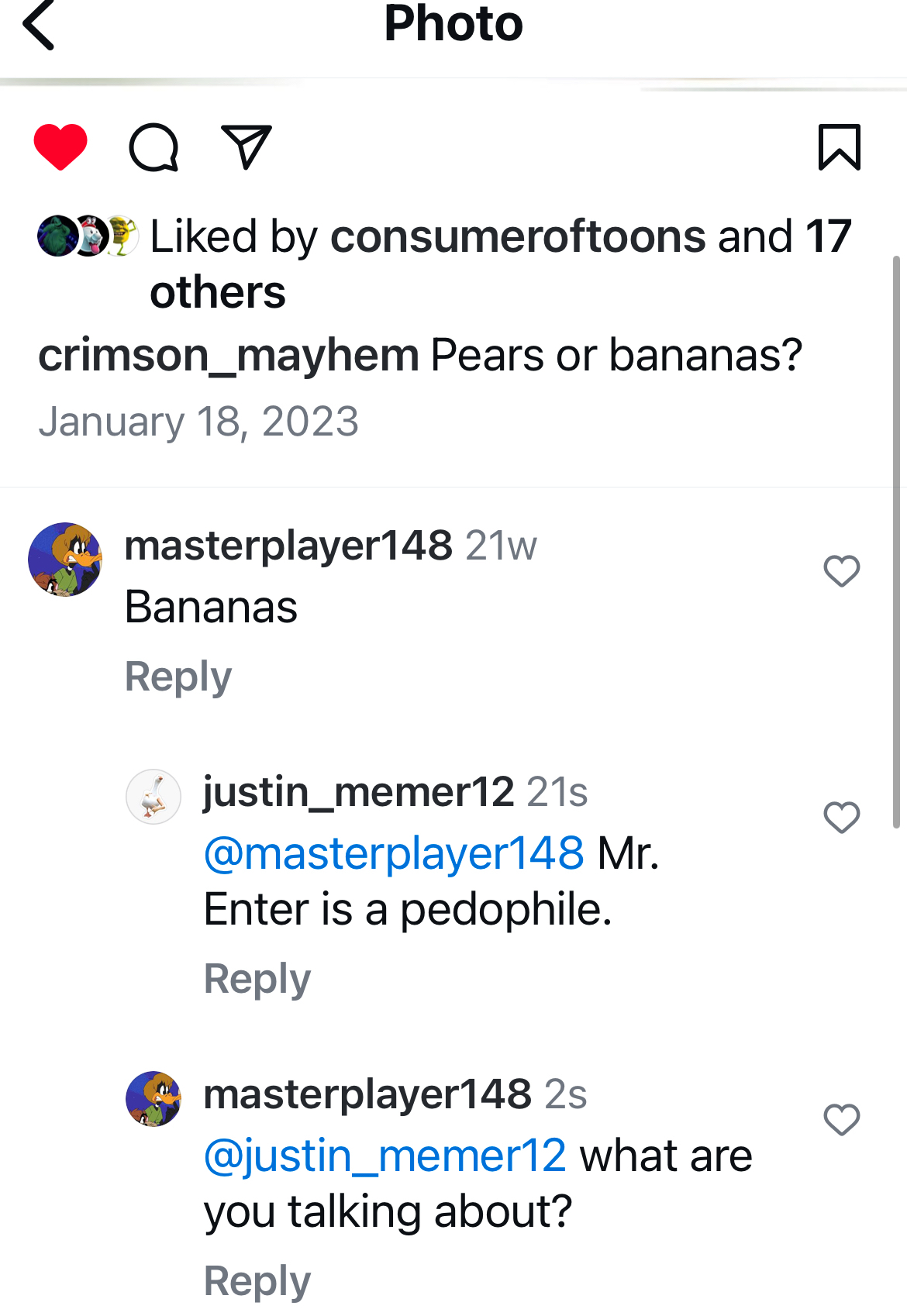Tap the @justin_memer12 mention link
907x1316 pixels.
pos(385,1156)
